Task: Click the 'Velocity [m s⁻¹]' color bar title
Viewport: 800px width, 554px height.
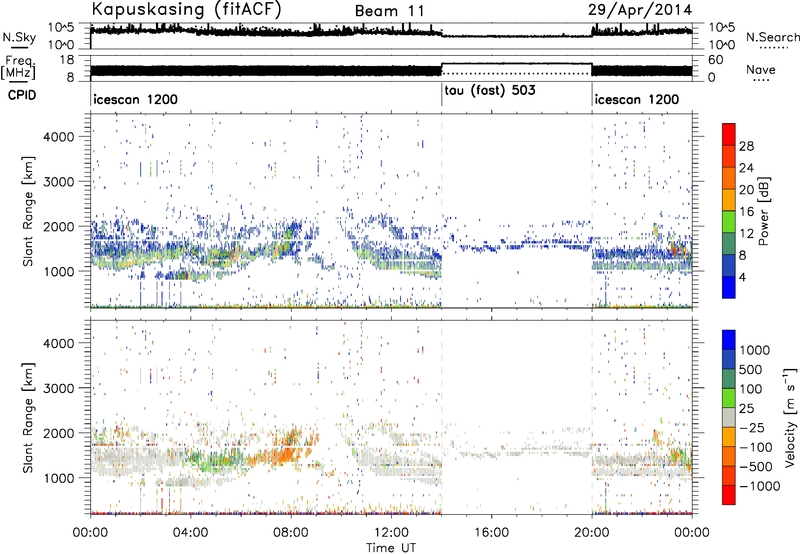Action: (790, 417)
